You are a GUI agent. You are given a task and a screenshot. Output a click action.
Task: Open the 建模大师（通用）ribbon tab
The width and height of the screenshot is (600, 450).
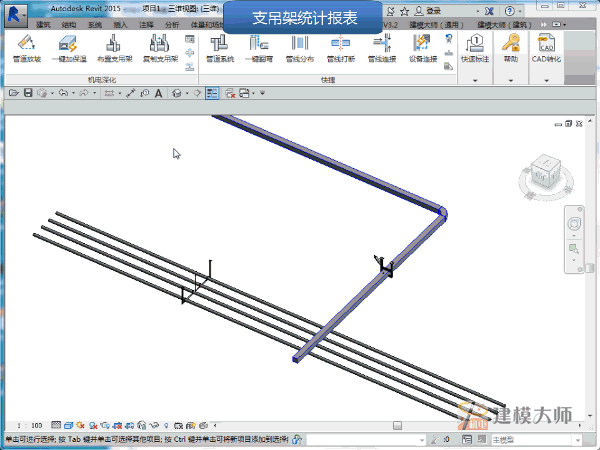436,25
